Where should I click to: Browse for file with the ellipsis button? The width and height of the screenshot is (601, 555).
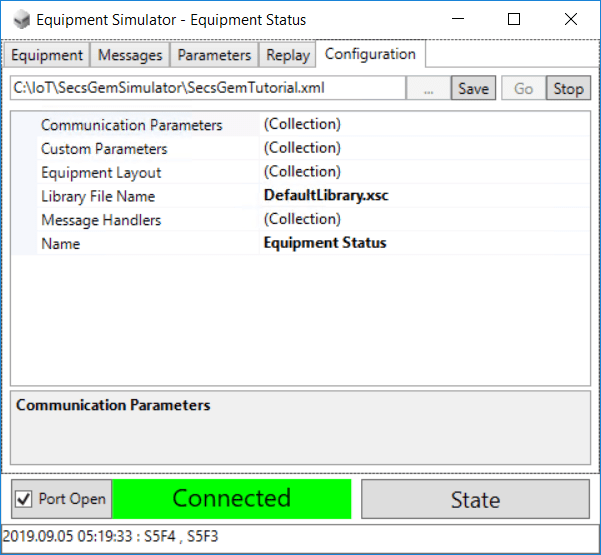click(429, 88)
